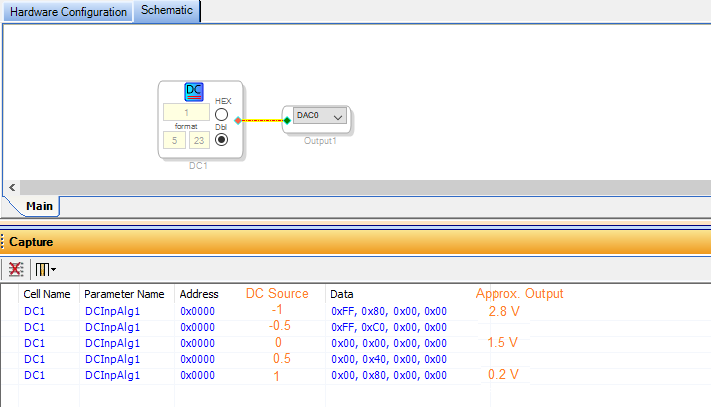Click the format field showing 5

click(x=174, y=141)
